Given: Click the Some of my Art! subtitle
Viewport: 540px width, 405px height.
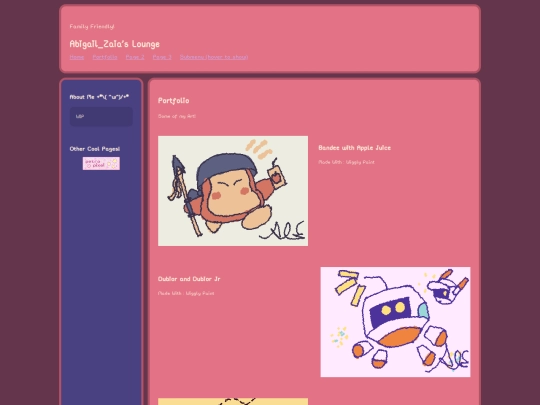Looking at the screenshot, I should tap(177, 116).
